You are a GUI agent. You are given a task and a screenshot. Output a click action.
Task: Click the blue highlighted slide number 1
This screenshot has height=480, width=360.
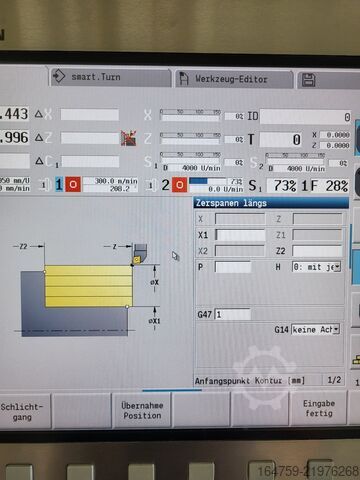click(x=59, y=184)
